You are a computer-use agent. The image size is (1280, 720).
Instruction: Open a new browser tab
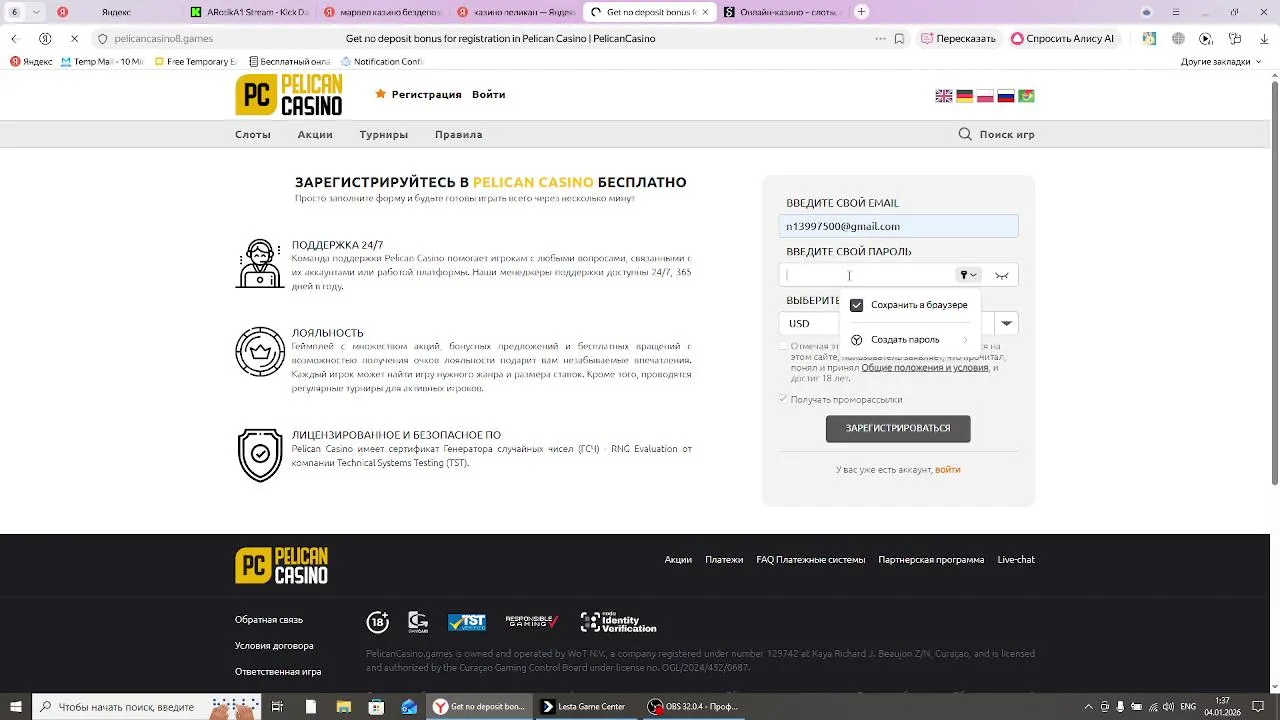click(862, 12)
